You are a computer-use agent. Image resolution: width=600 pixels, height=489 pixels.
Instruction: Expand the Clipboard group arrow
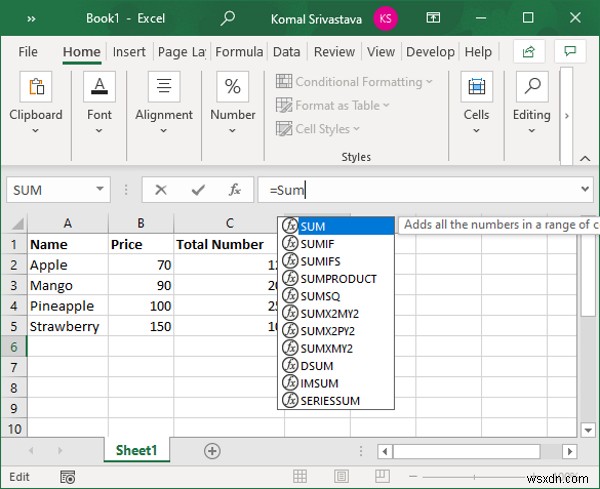(36, 131)
